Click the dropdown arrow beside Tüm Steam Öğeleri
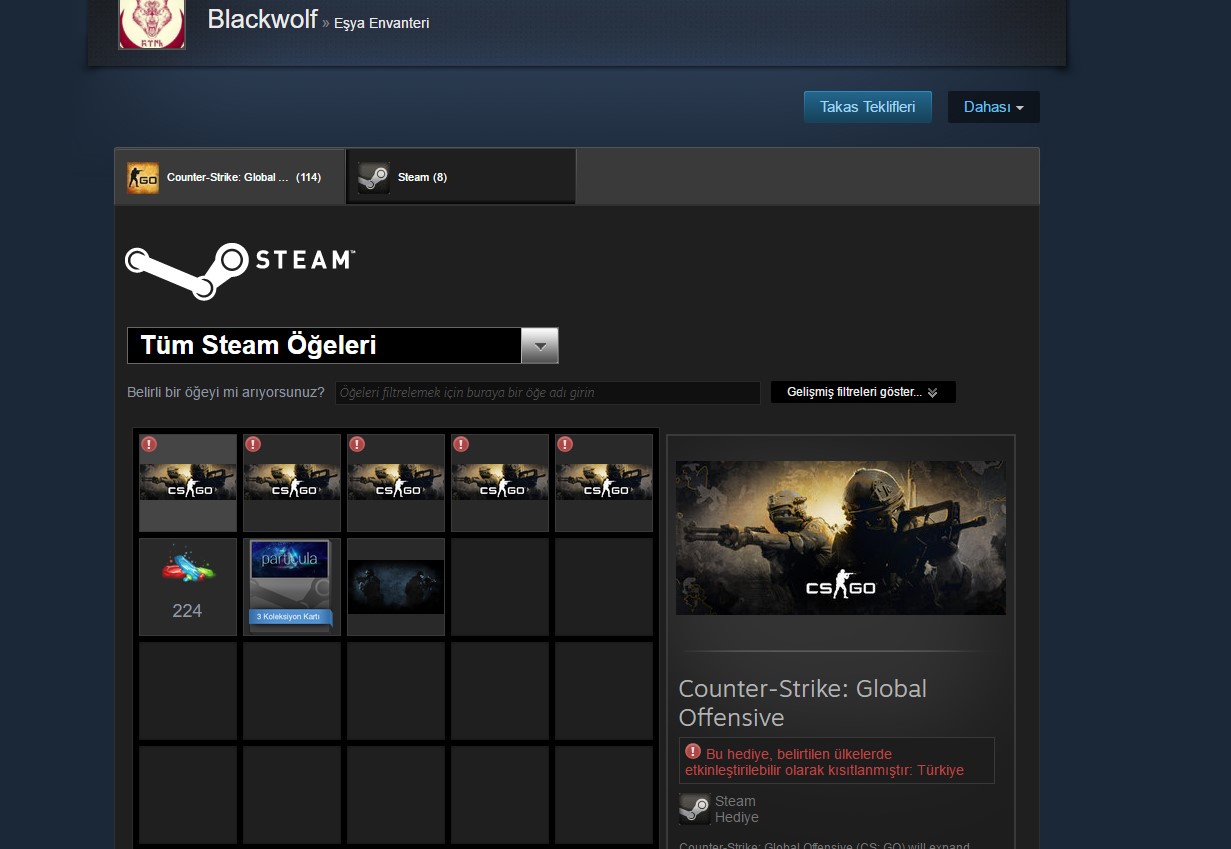This screenshot has width=1231, height=849. pos(540,346)
